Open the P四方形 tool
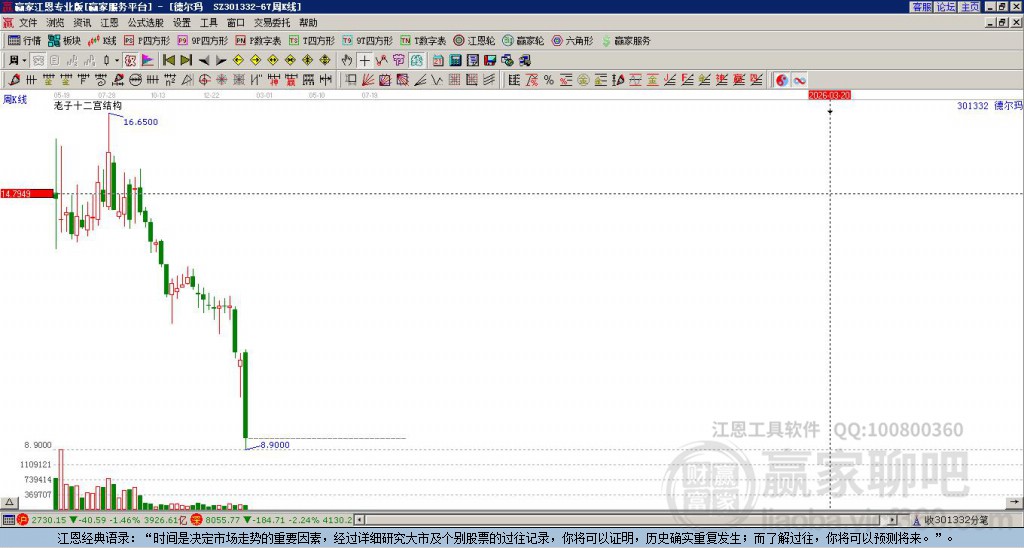This screenshot has height=548, width=1024. pyautogui.click(x=147, y=40)
